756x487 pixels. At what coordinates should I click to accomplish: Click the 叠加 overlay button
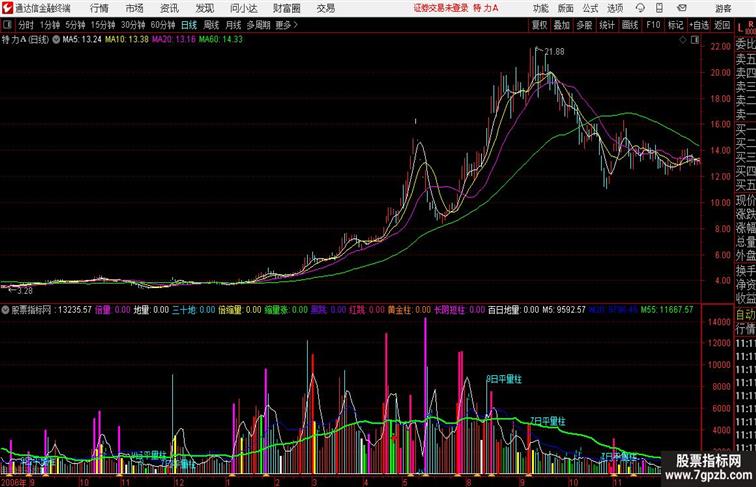point(562,25)
